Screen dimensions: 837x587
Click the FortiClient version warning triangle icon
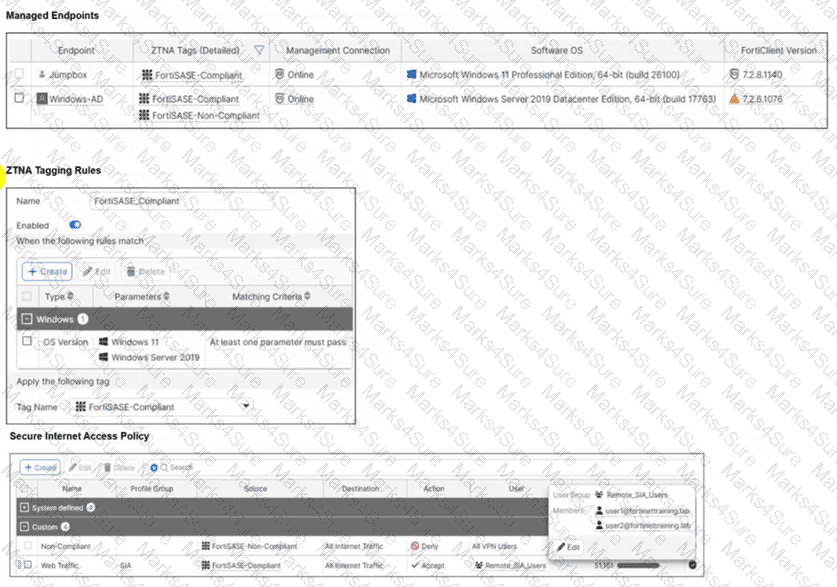pos(734,99)
